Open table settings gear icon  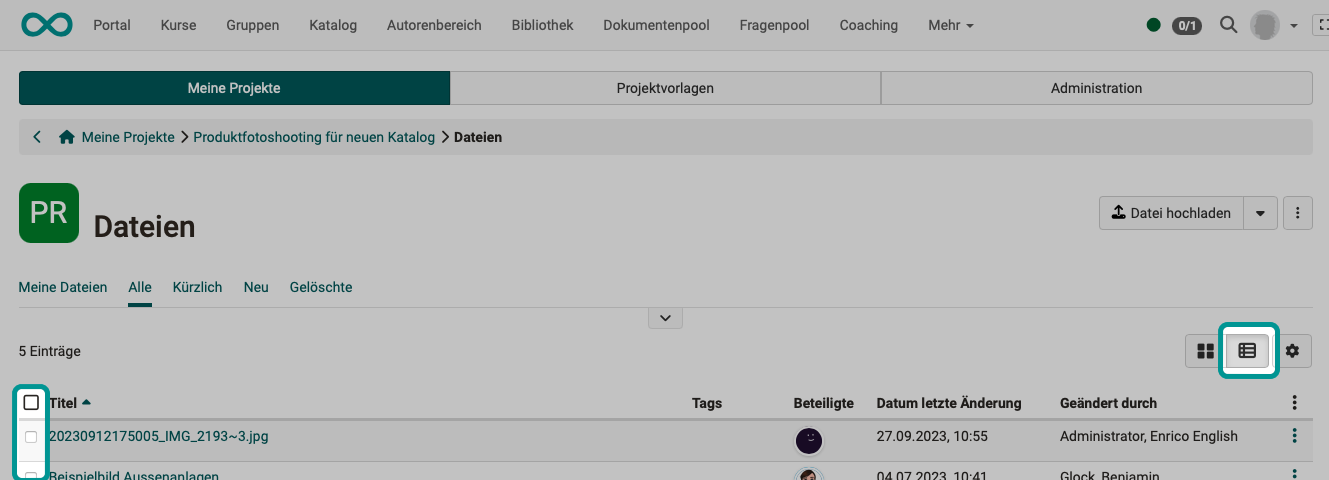click(x=1293, y=351)
